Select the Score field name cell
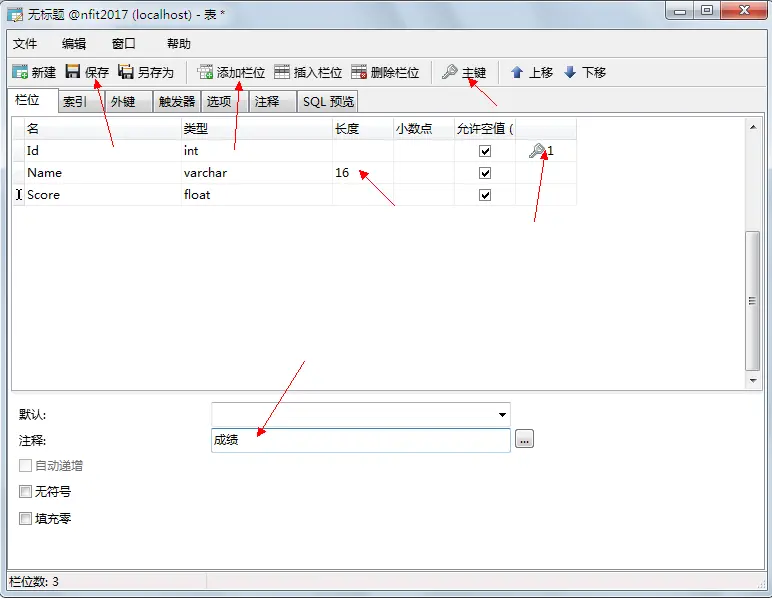The height and width of the screenshot is (599, 772). click(102, 195)
